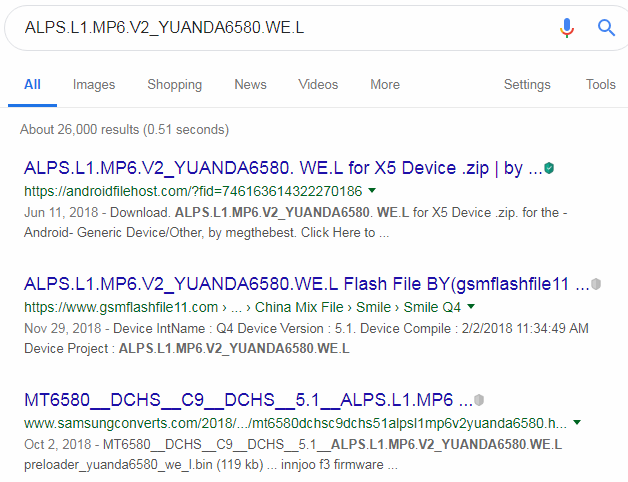Open the News tab
This screenshot has width=628, height=482.
pyautogui.click(x=250, y=85)
